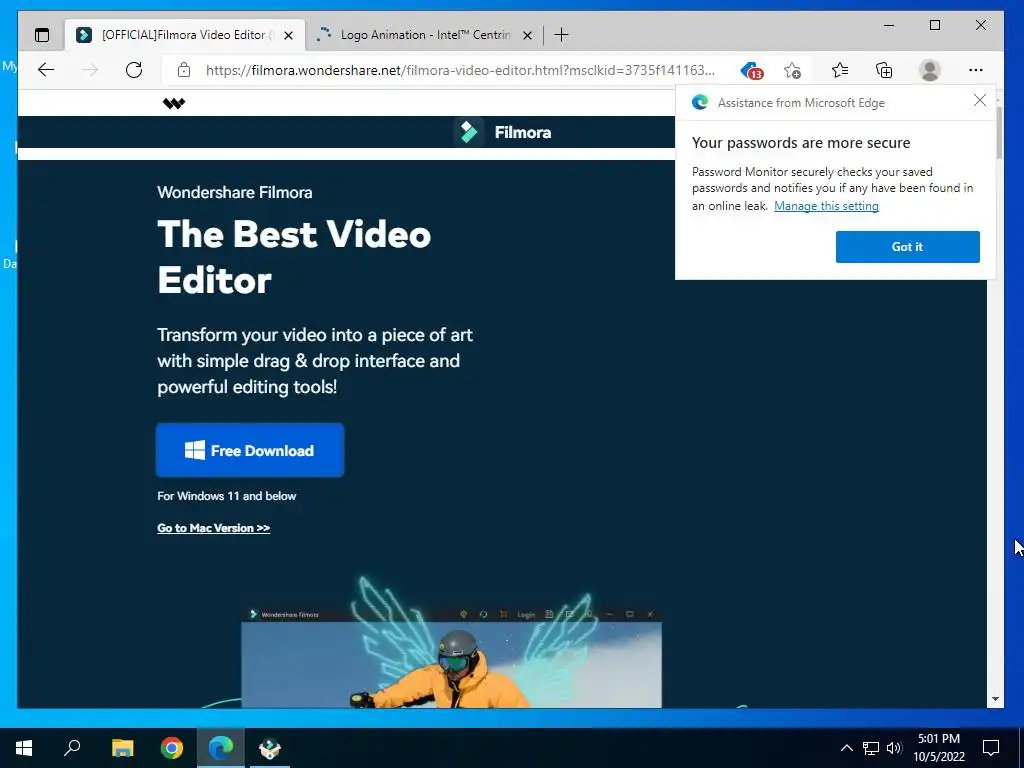
Task: Close the Logo Animation tab
Action: coord(527,35)
